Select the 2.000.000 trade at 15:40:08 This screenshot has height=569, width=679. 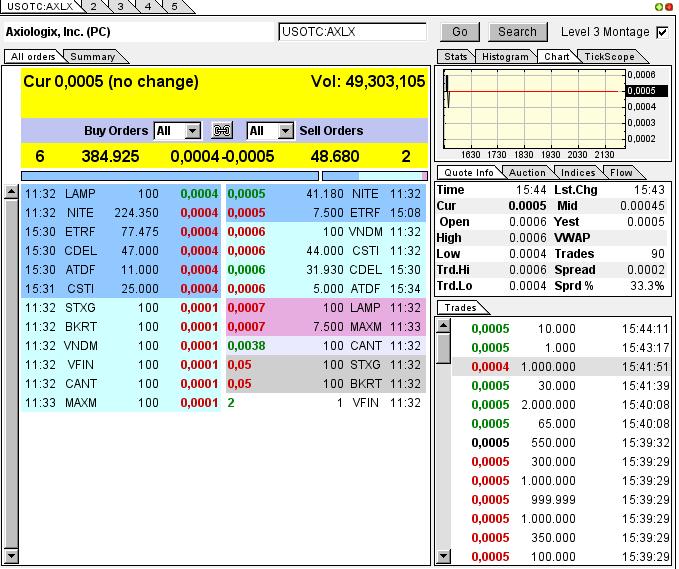coord(562,404)
